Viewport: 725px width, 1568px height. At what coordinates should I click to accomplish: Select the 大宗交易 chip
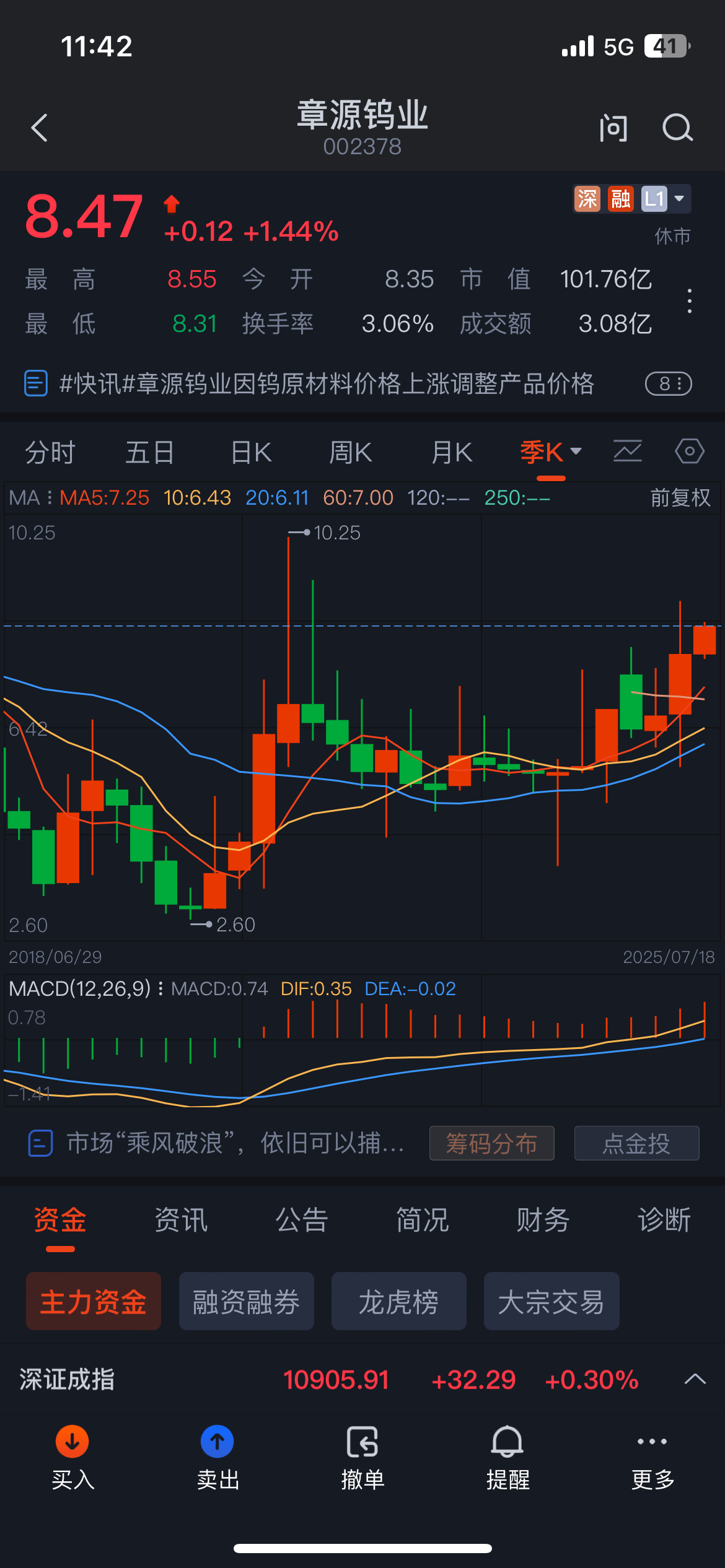click(x=551, y=1301)
